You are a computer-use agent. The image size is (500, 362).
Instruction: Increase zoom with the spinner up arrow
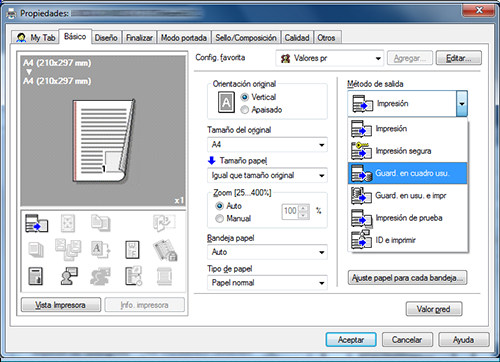303,208
